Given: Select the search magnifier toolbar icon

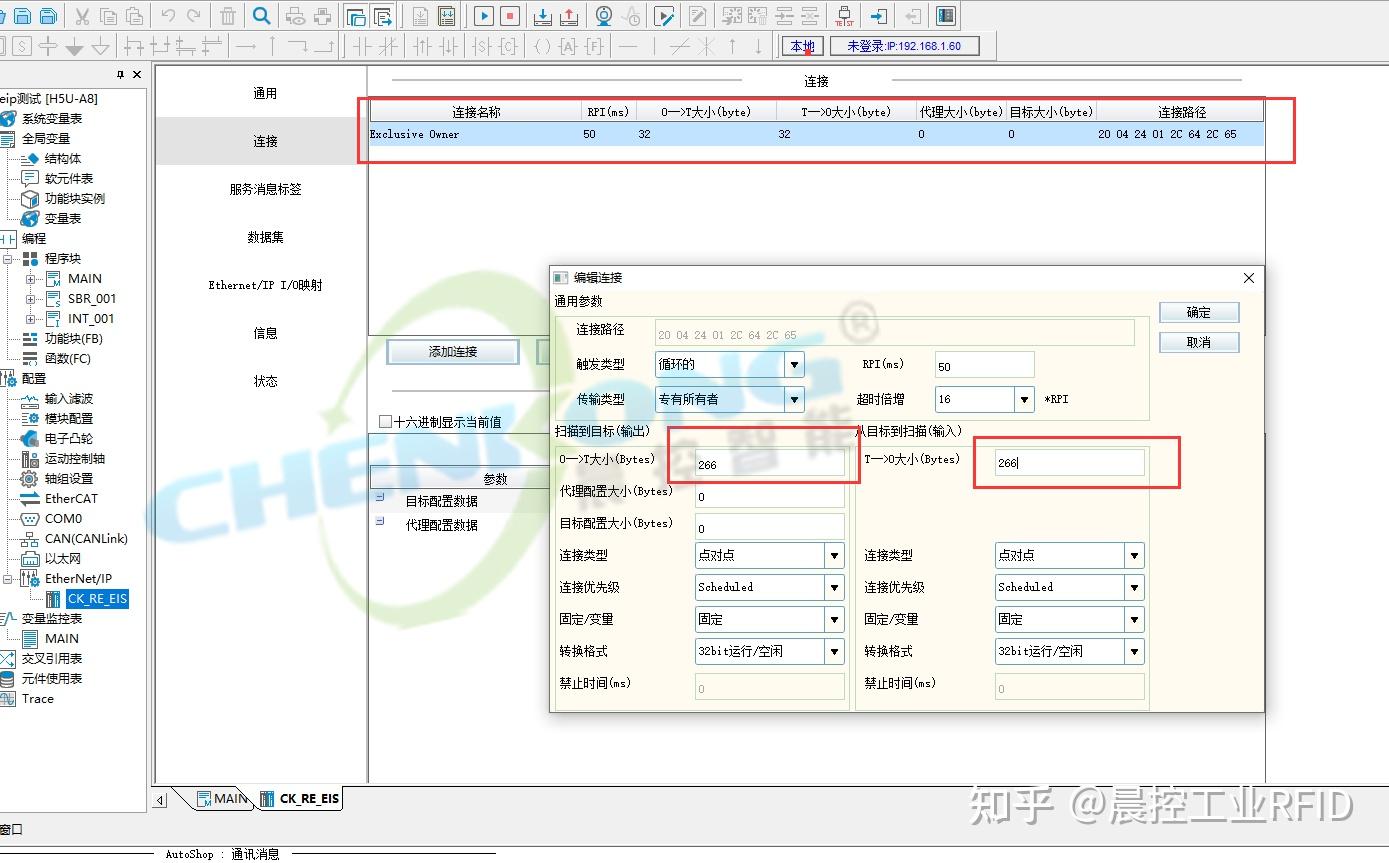Looking at the screenshot, I should click(x=261, y=16).
